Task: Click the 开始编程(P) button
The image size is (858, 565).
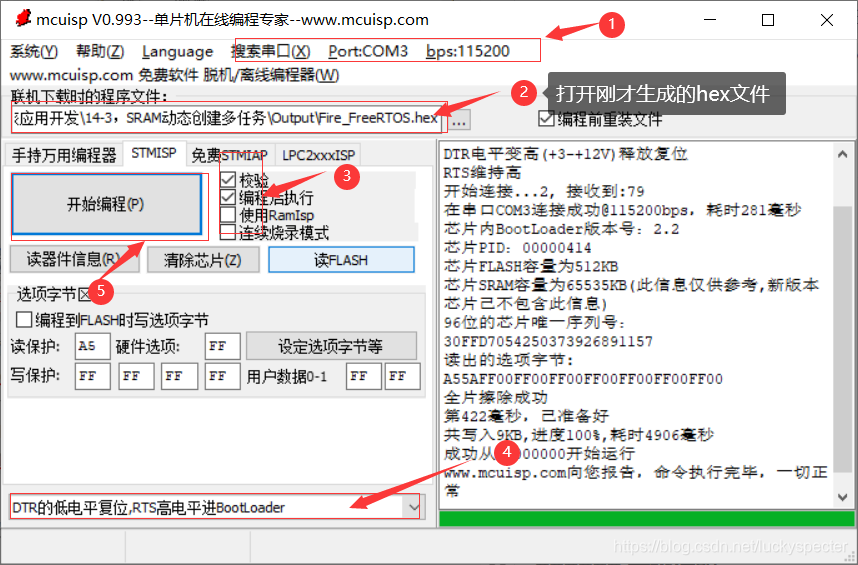Action: pyautogui.click(x=107, y=204)
